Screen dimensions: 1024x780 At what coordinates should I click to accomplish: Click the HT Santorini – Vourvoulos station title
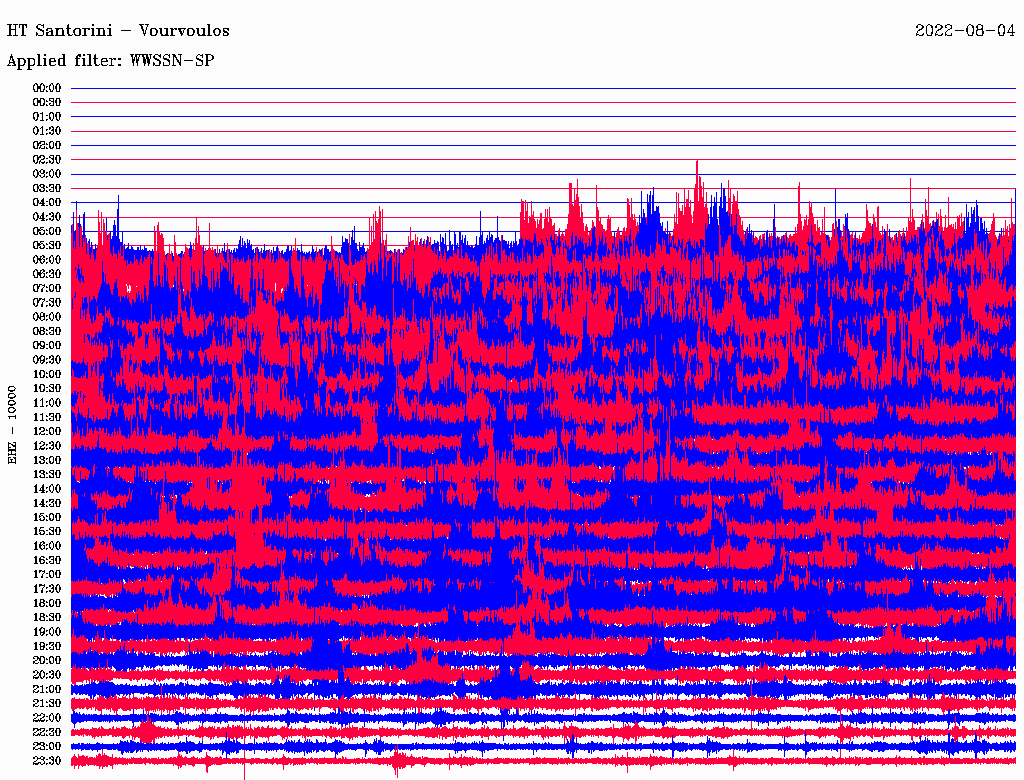[x=118, y=31]
